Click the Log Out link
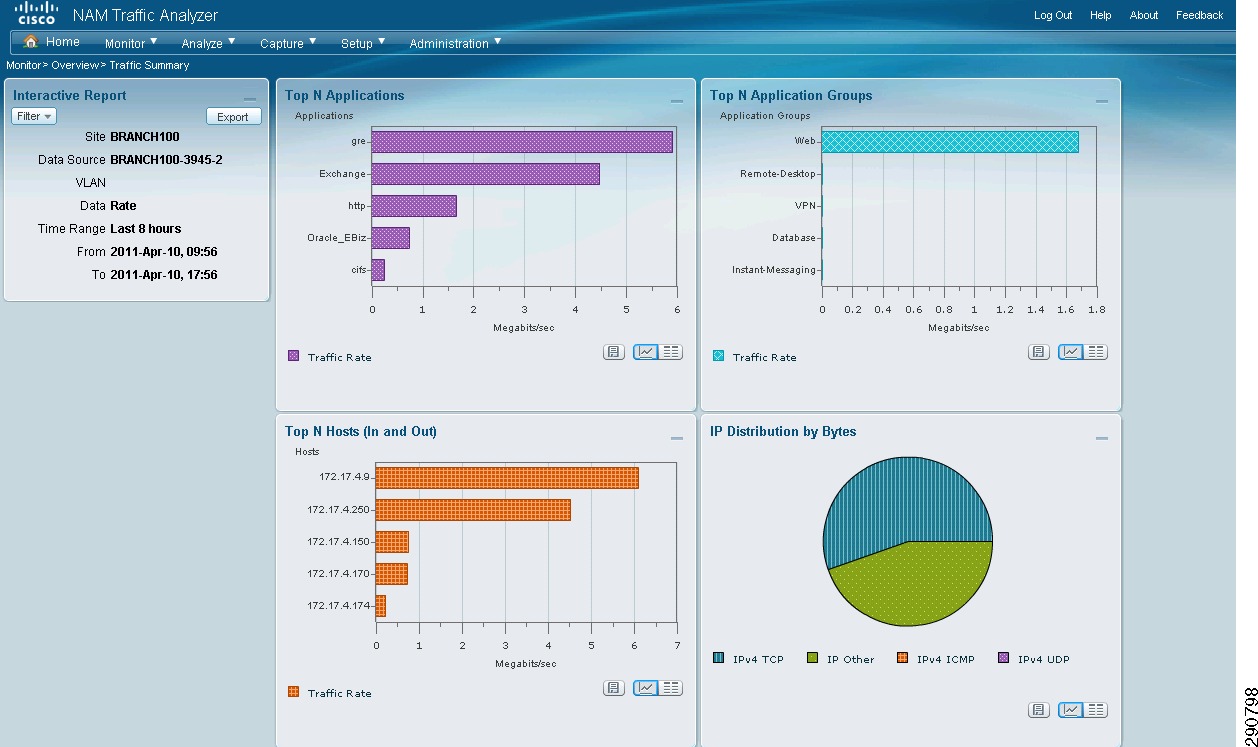This screenshot has width=1258, height=747. click(1053, 15)
